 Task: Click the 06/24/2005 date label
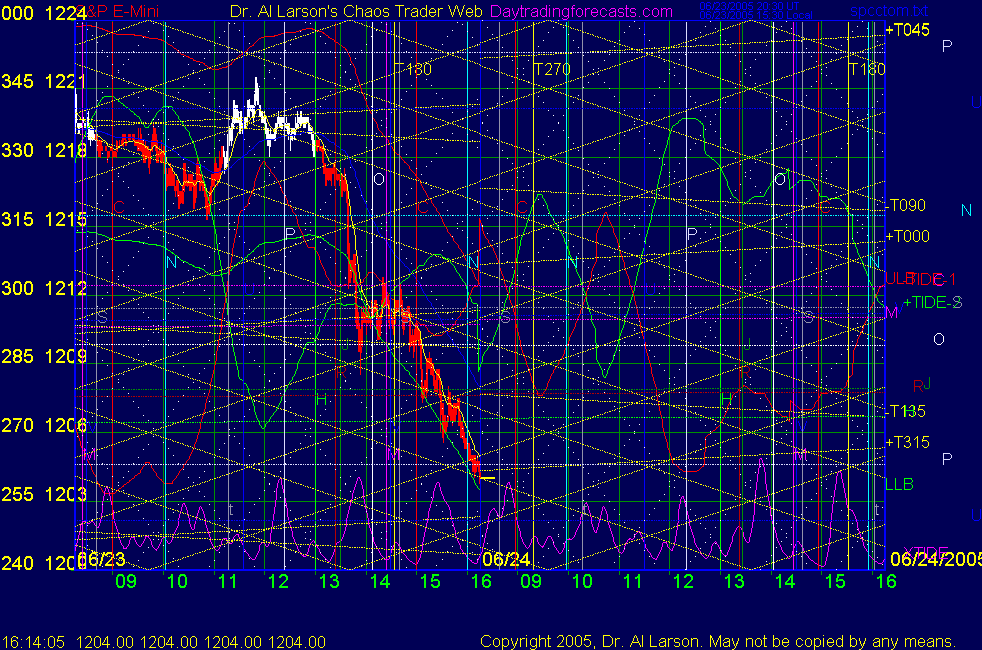936,559
